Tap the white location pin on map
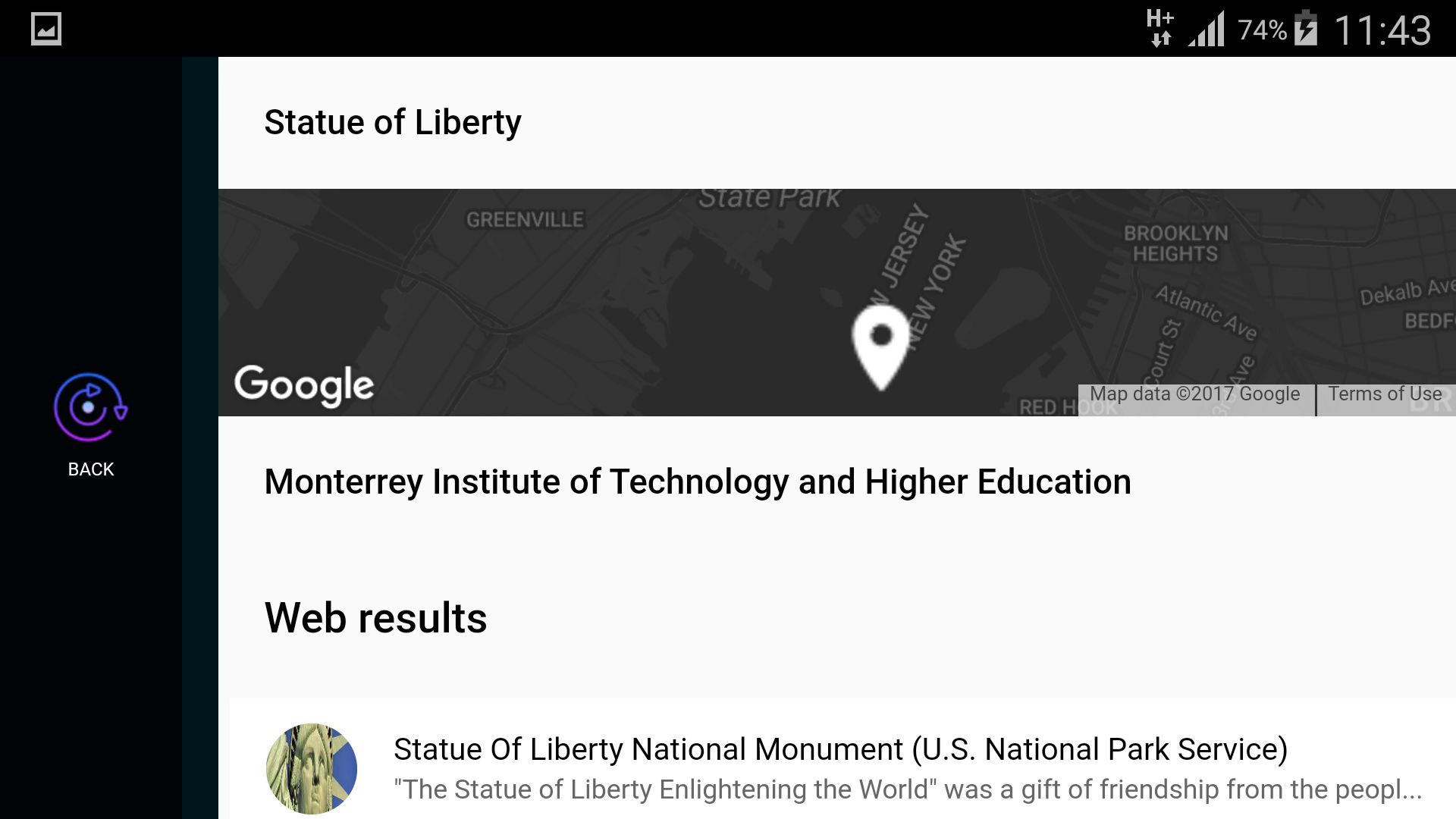The image size is (1456, 819). [880, 345]
